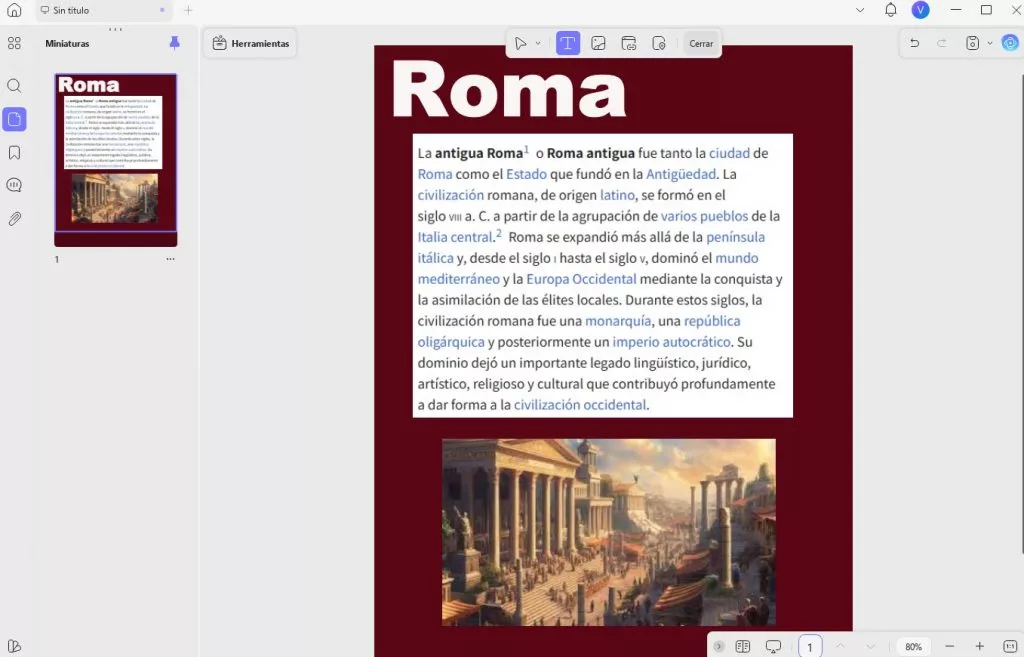Click the Cerrar button
1024x657 pixels.
pyautogui.click(x=701, y=43)
